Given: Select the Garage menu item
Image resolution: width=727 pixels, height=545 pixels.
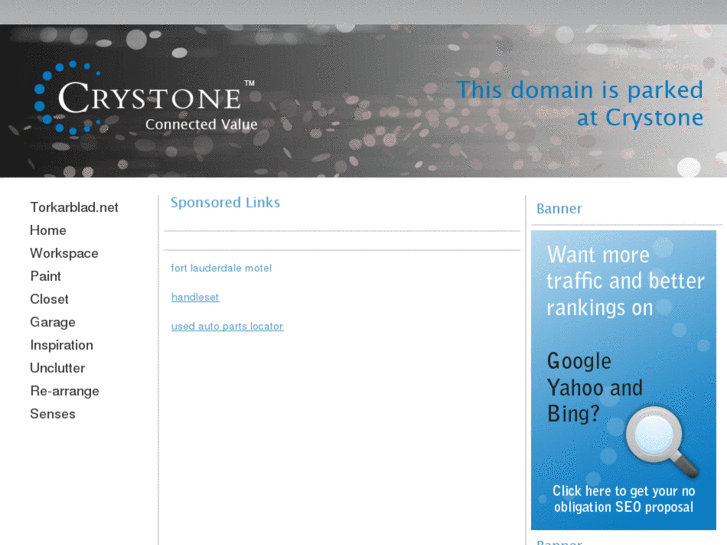Looking at the screenshot, I should (x=52, y=322).
